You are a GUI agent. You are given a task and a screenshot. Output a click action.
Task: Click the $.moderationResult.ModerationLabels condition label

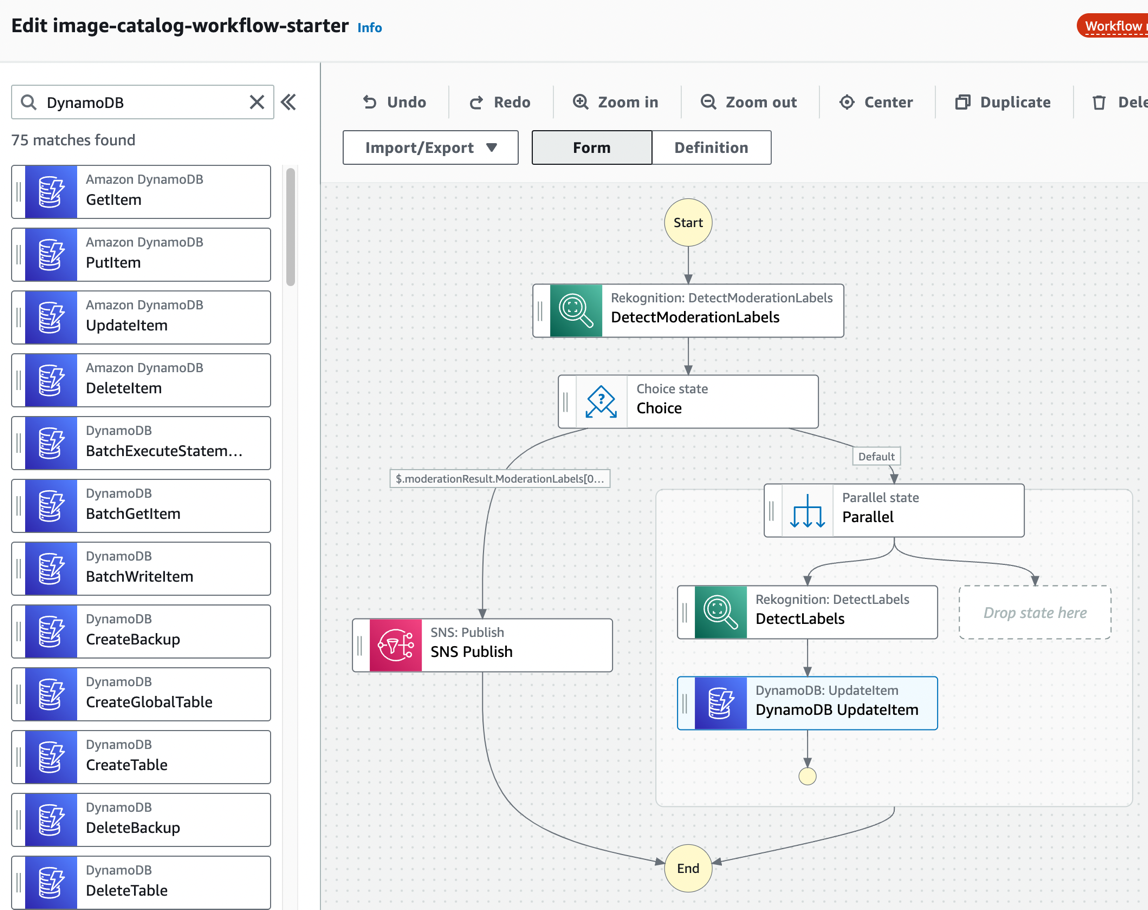[500, 479]
